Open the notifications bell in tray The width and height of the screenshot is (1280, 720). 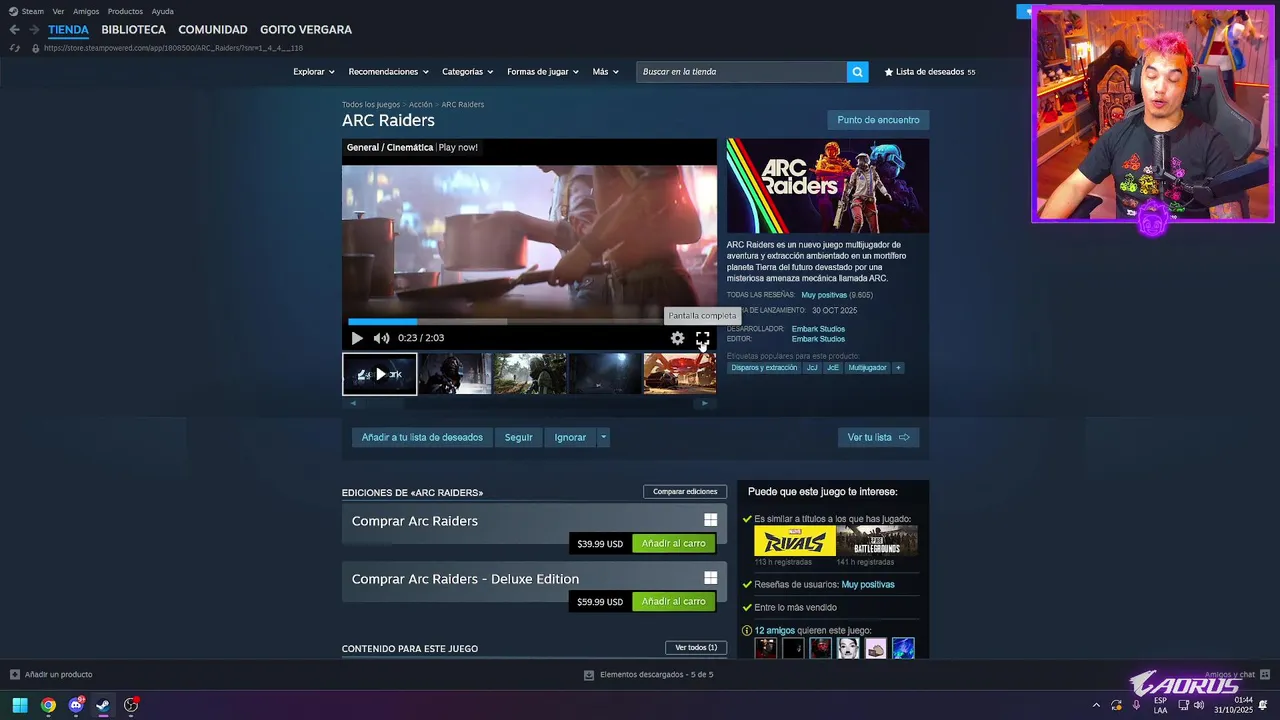pyautogui.click(x=1263, y=705)
